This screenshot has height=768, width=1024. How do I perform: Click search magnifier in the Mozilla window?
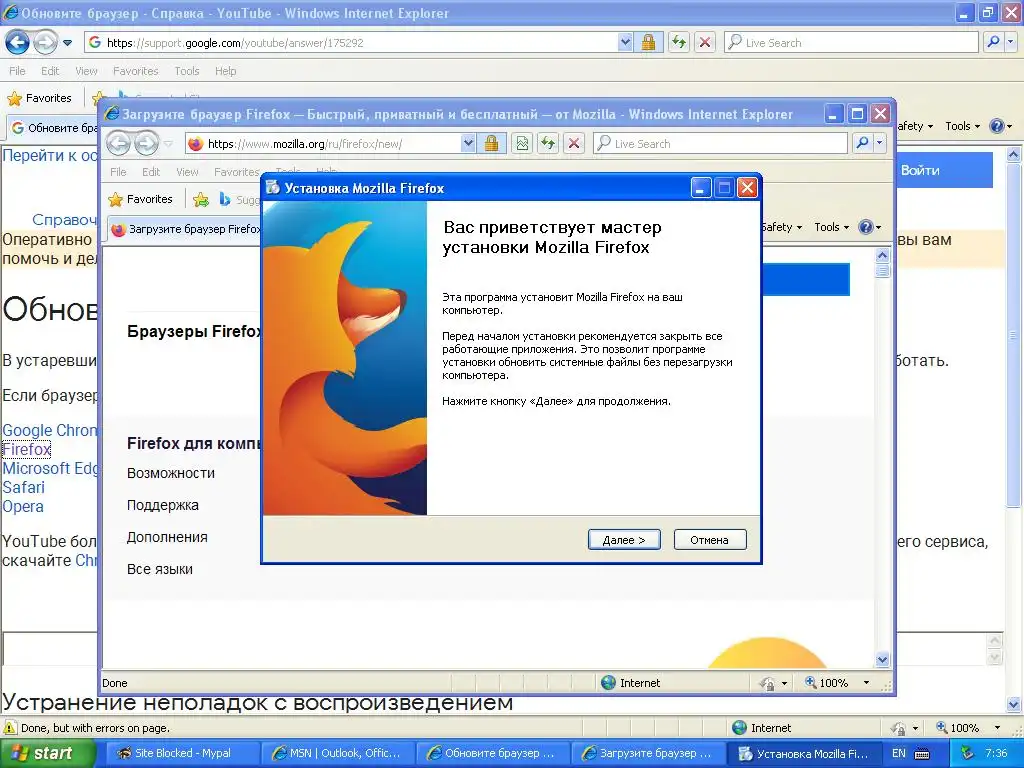point(863,144)
